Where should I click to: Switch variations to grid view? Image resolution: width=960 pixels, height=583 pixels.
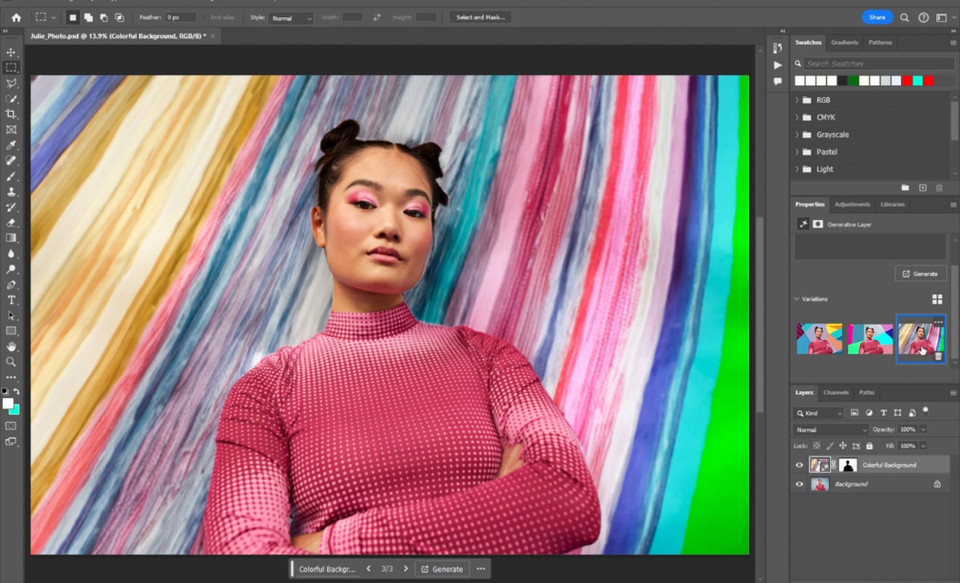click(937, 299)
